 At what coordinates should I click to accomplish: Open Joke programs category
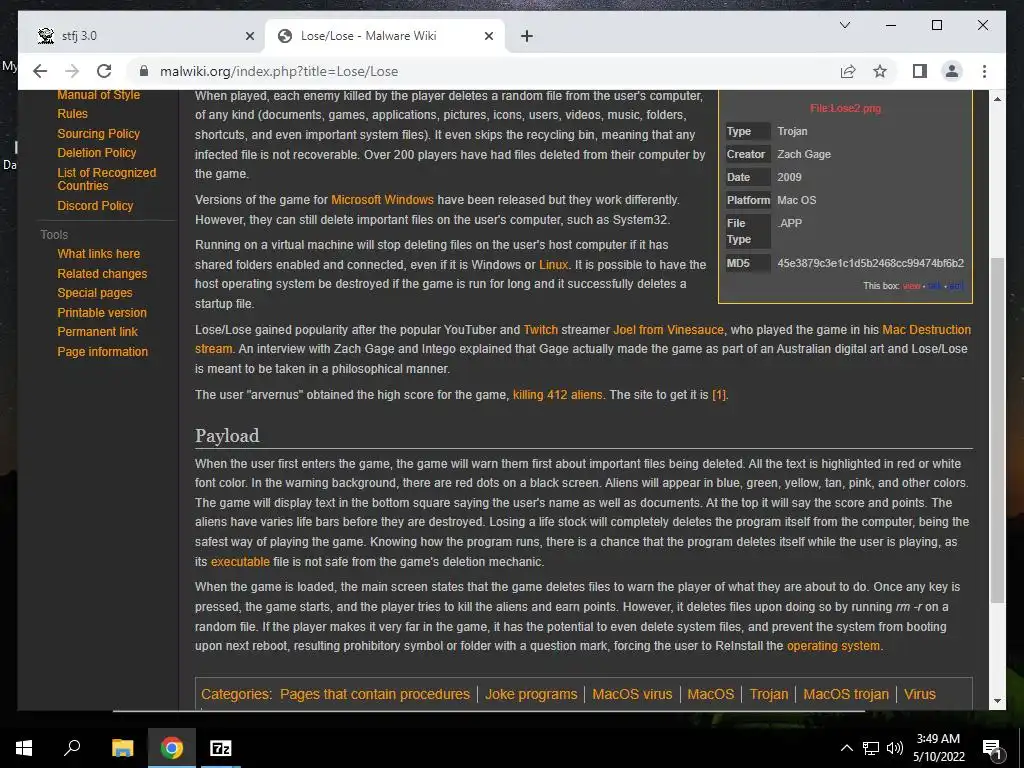click(531, 694)
